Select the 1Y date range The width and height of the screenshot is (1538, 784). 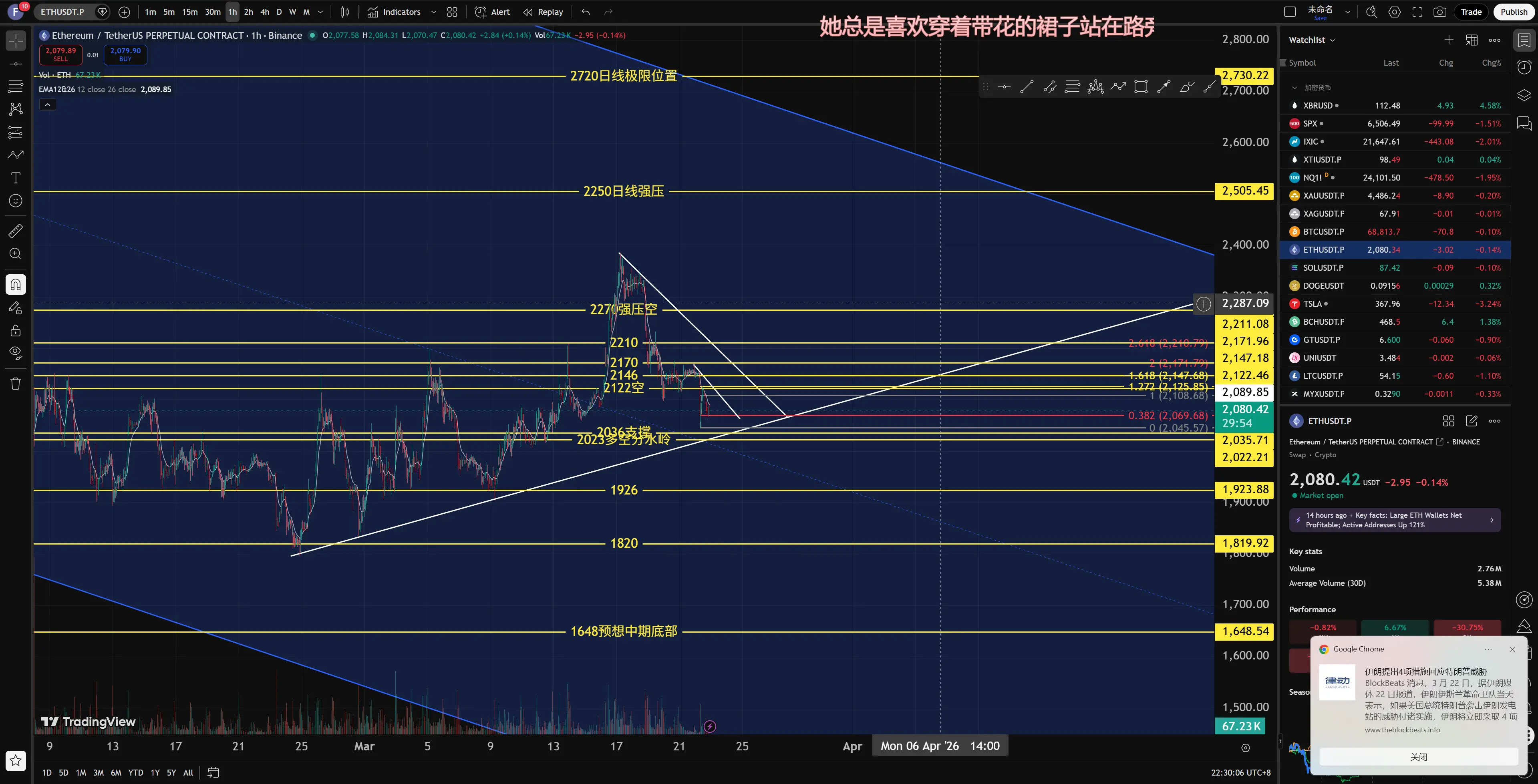pyautogui.click(x=155, y=773)
